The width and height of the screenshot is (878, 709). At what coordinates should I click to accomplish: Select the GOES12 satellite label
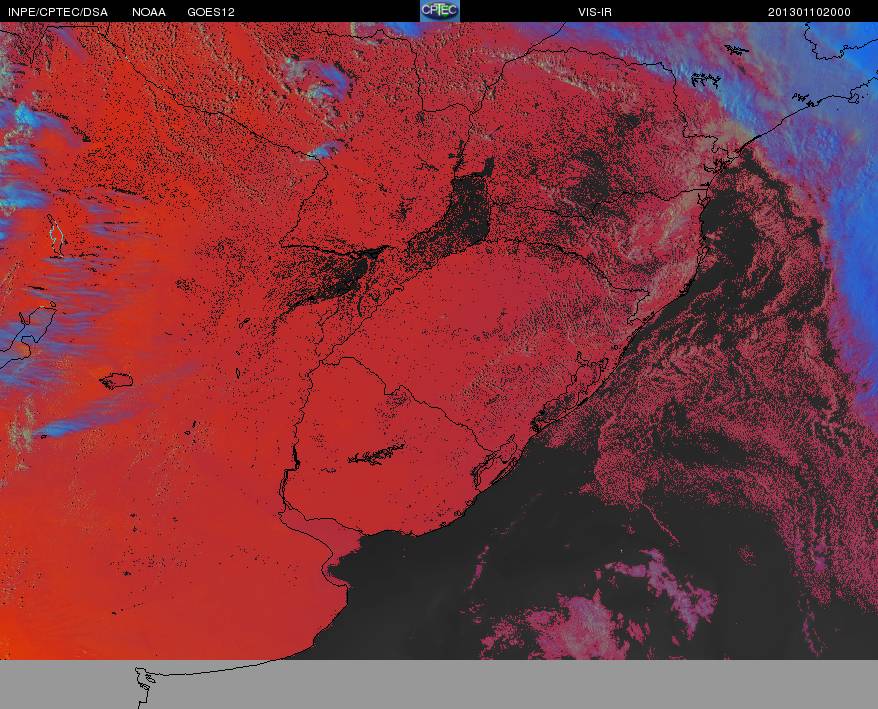point(211,12)
